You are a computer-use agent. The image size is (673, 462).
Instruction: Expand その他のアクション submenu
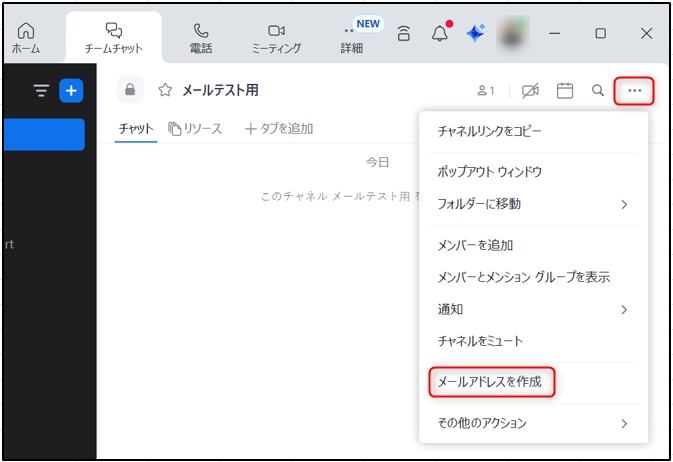(534, 423)
